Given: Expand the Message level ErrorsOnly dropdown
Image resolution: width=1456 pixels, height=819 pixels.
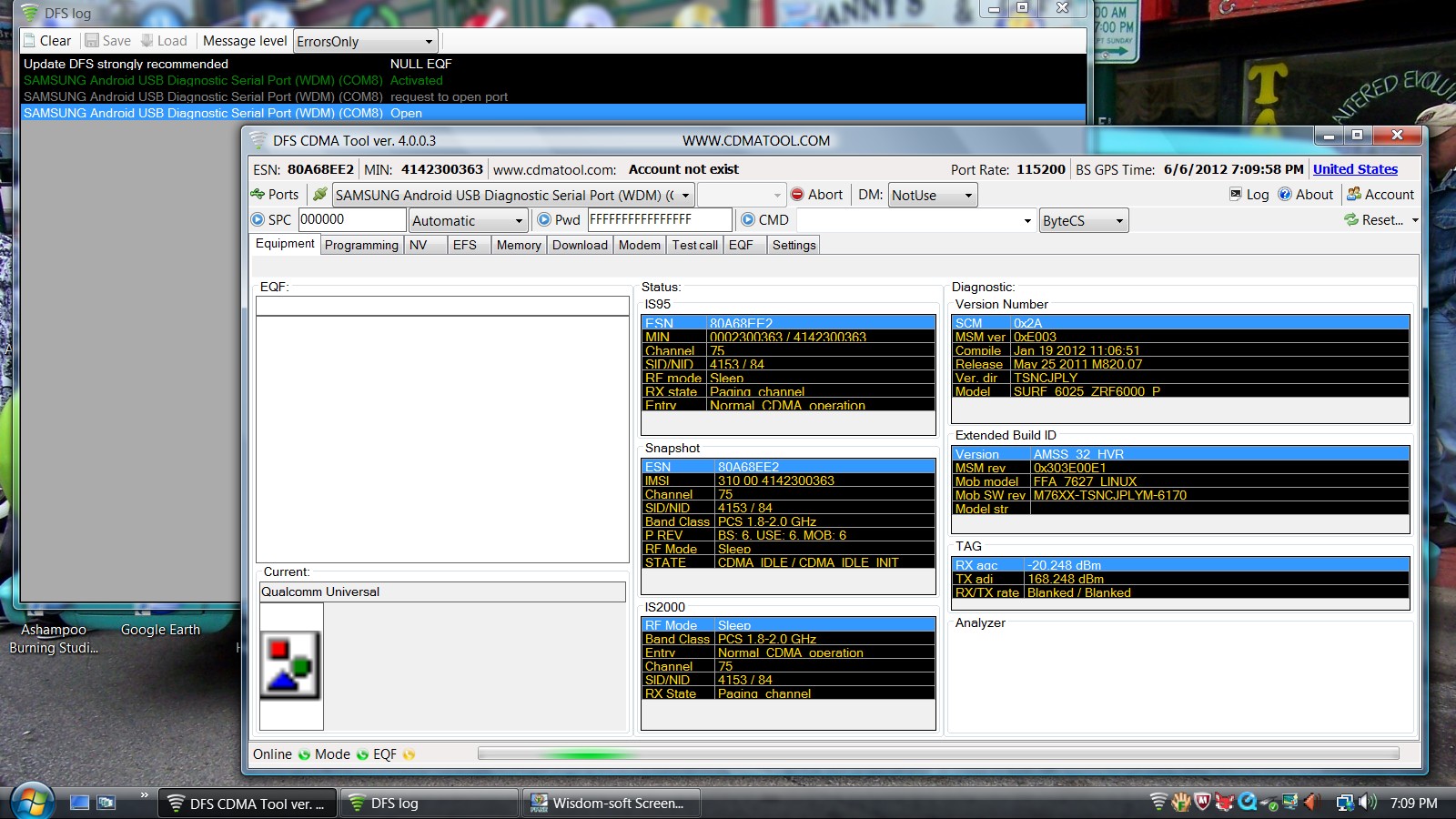Looking at the screenshot, I should pos(429,42).
